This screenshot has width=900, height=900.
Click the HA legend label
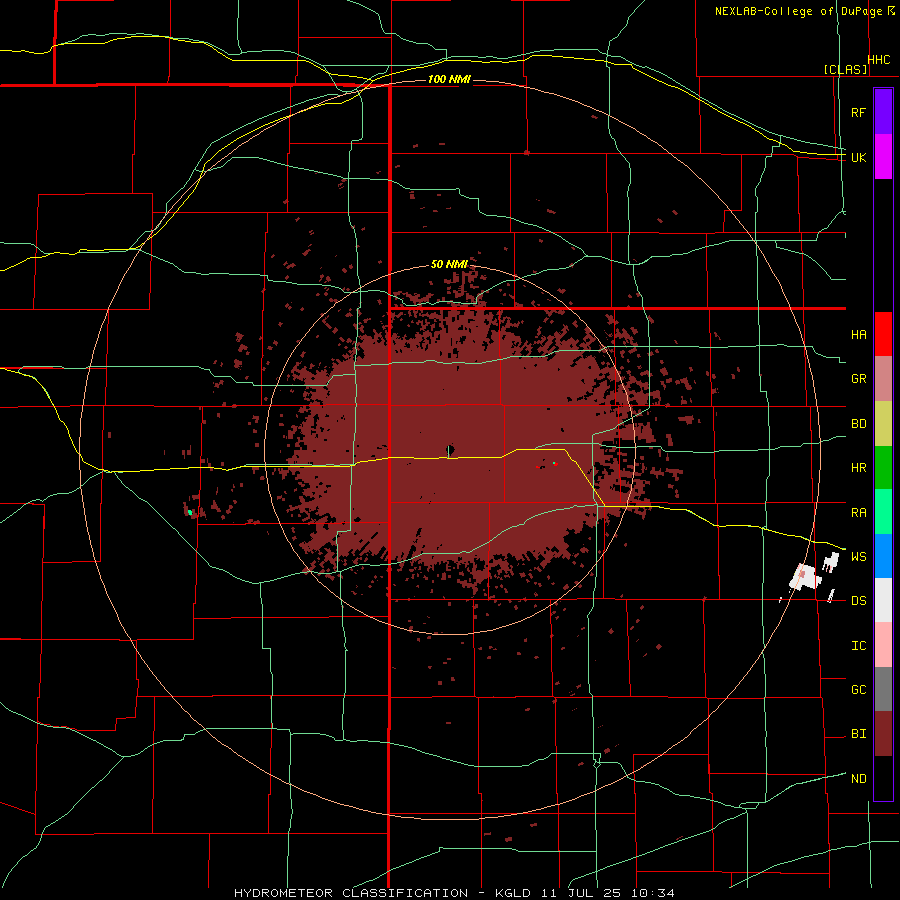point(859,334)
